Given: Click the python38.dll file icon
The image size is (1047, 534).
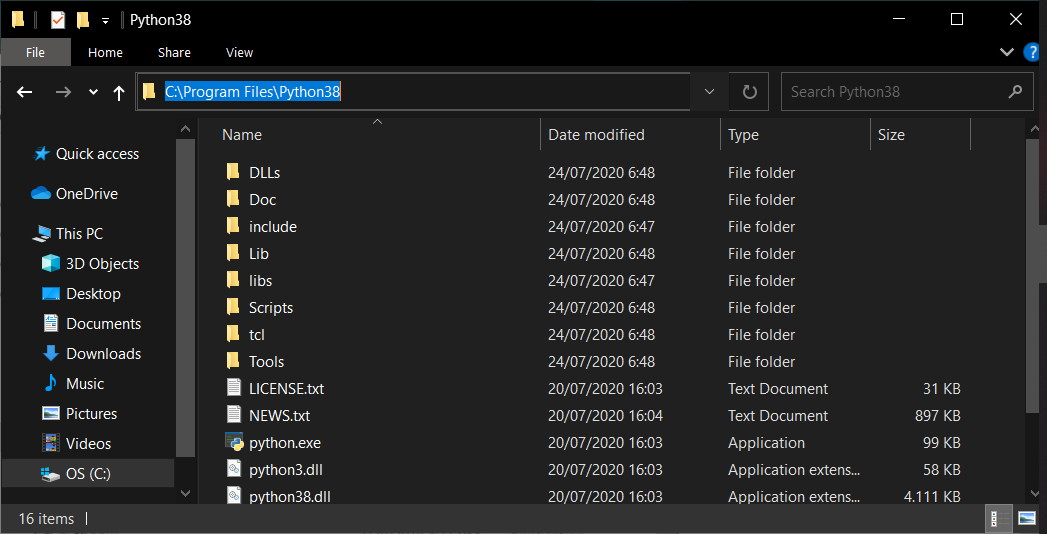Looking at the screenshot, I should [234, 495].
